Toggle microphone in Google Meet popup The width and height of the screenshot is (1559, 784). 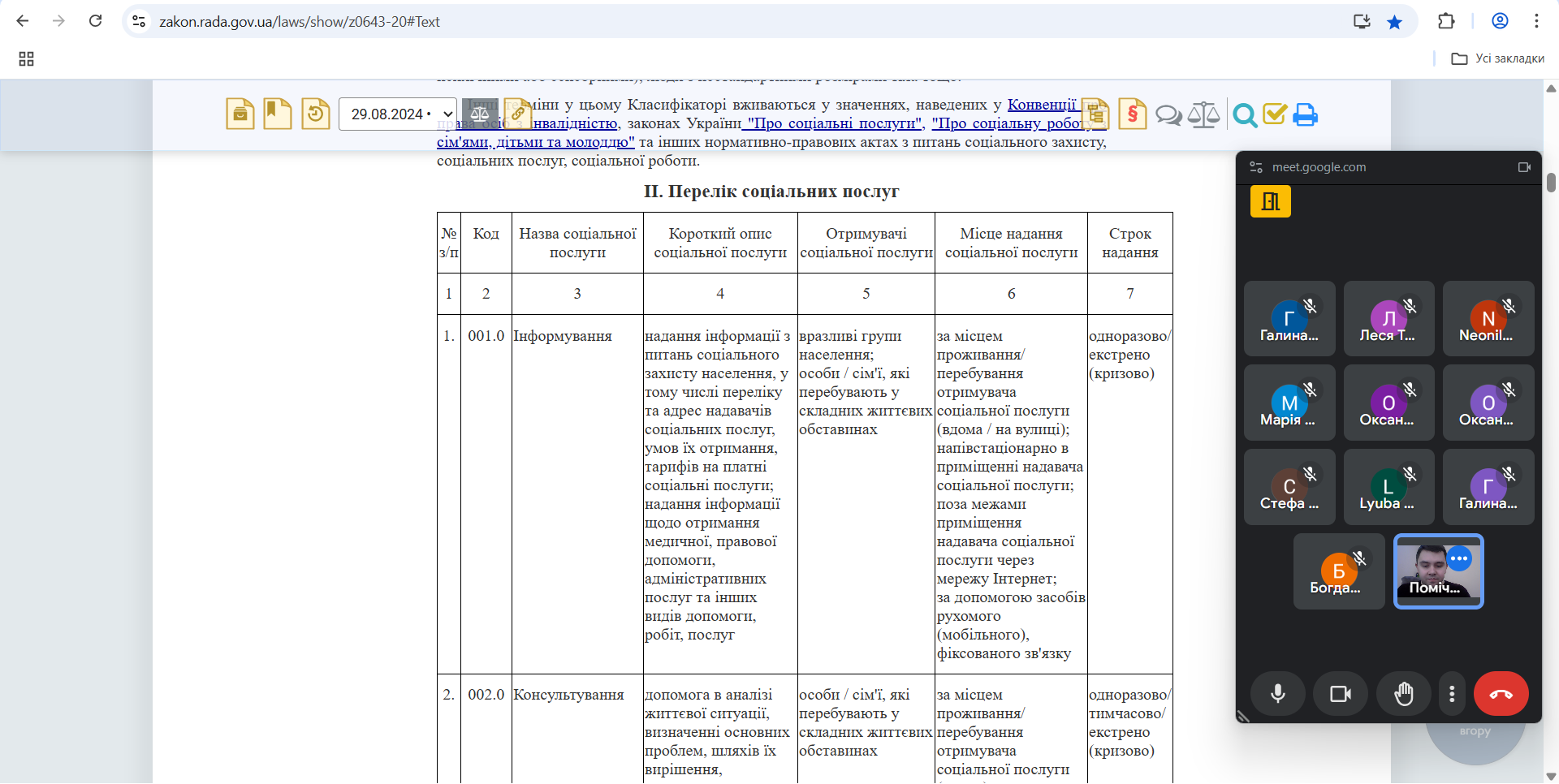tap(1277, 694)
